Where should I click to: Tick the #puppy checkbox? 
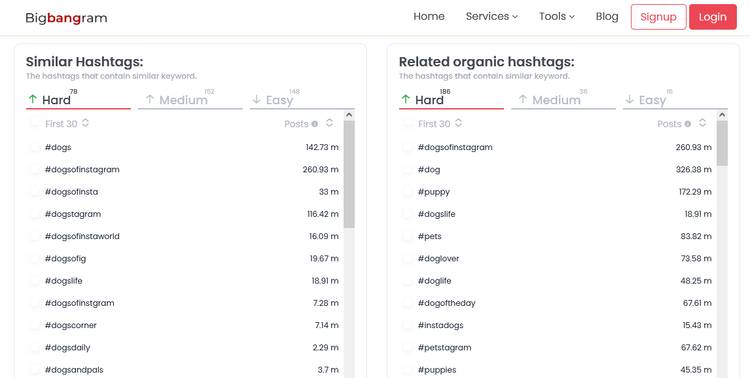click(408, 191)
